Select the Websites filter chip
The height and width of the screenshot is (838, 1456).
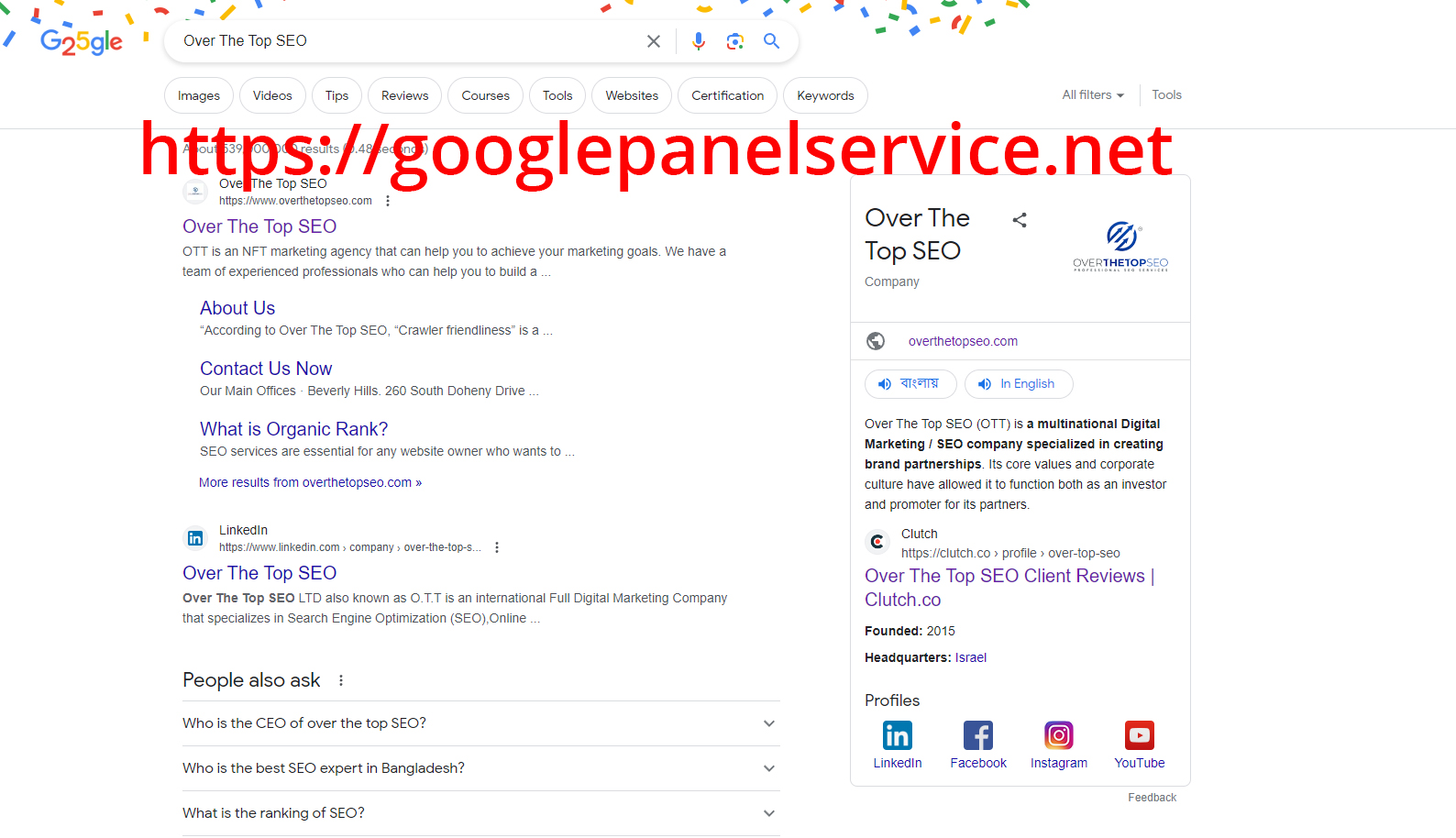pyautogui.click(x=632, y=95)
